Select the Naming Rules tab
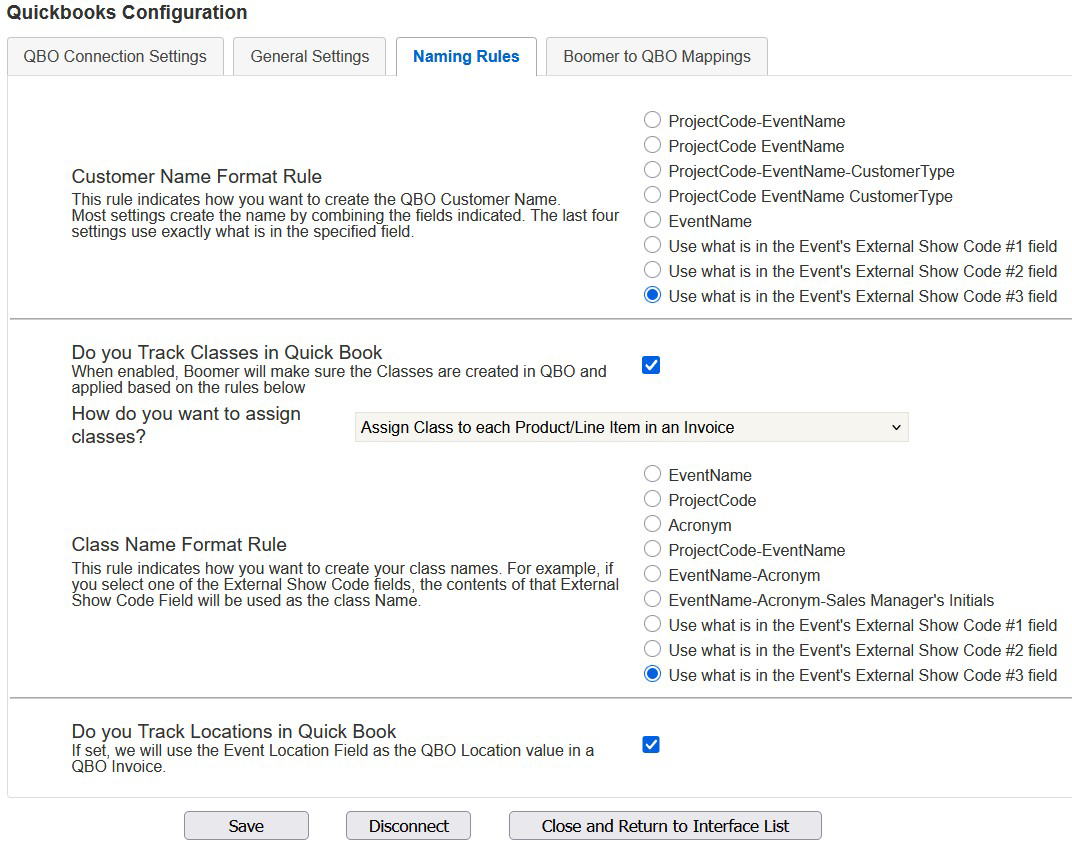 click(x=466, y=56)
